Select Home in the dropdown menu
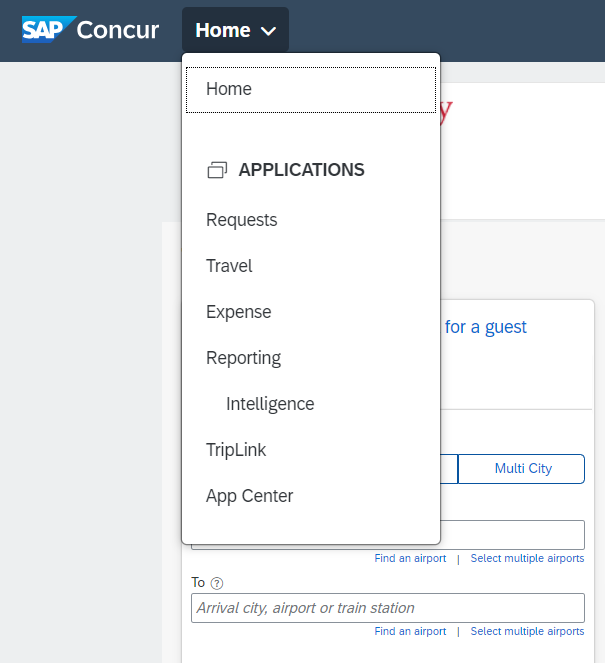605x663 pixels. [x=311, y=90]
